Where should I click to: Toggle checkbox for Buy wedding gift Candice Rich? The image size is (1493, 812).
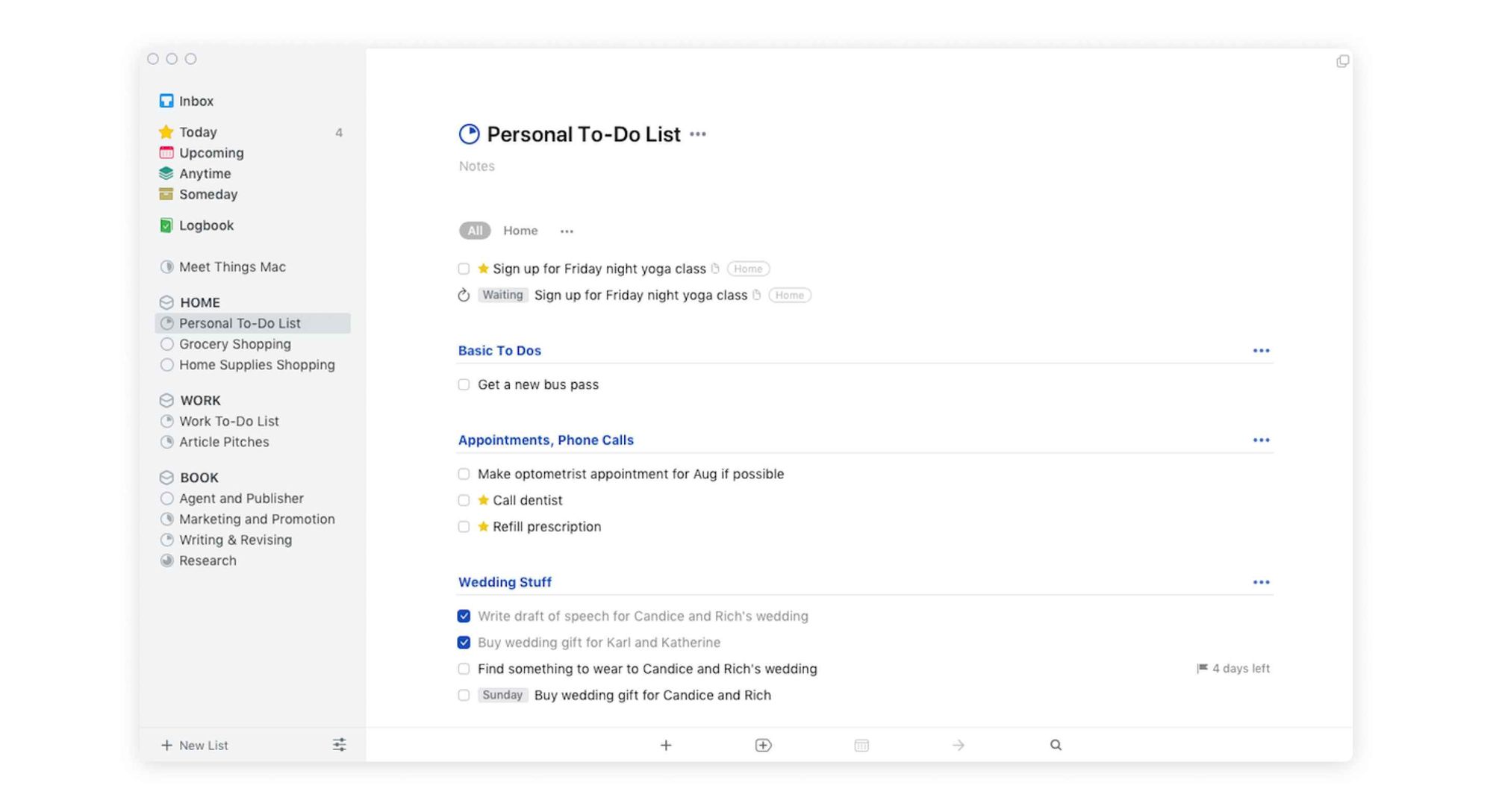[462, 695]
